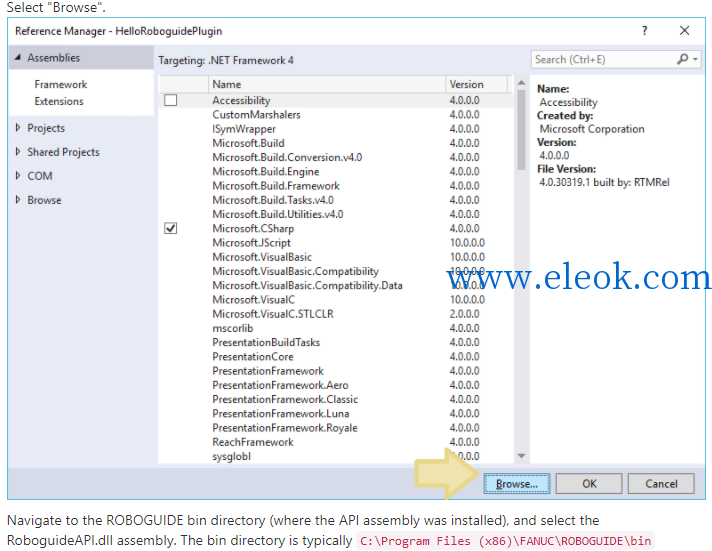Select Extensions under Assemblies
The width and height of the screenshot is (712, 551).
click(59, 101)
